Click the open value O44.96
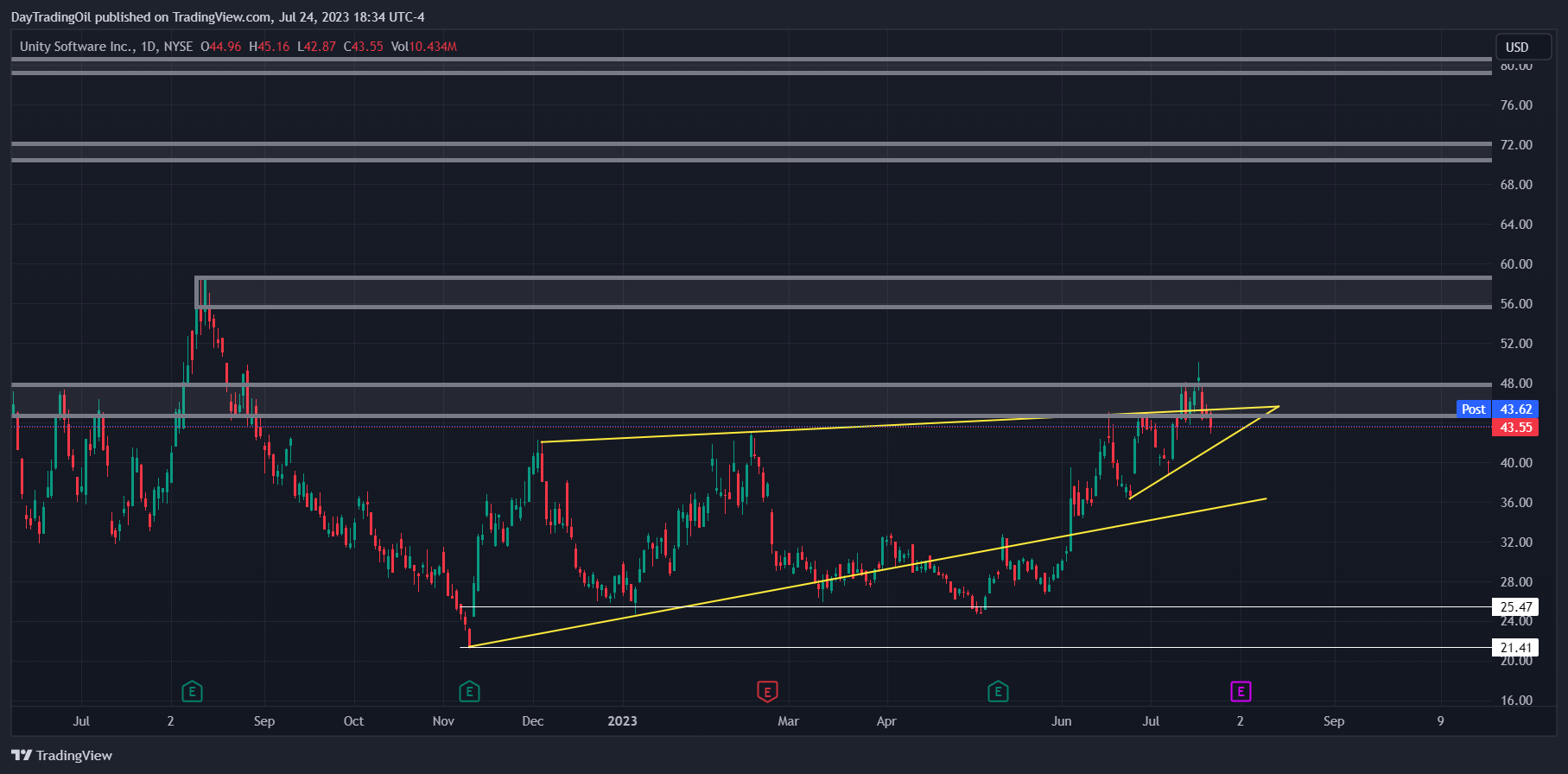 coord(221,47)
